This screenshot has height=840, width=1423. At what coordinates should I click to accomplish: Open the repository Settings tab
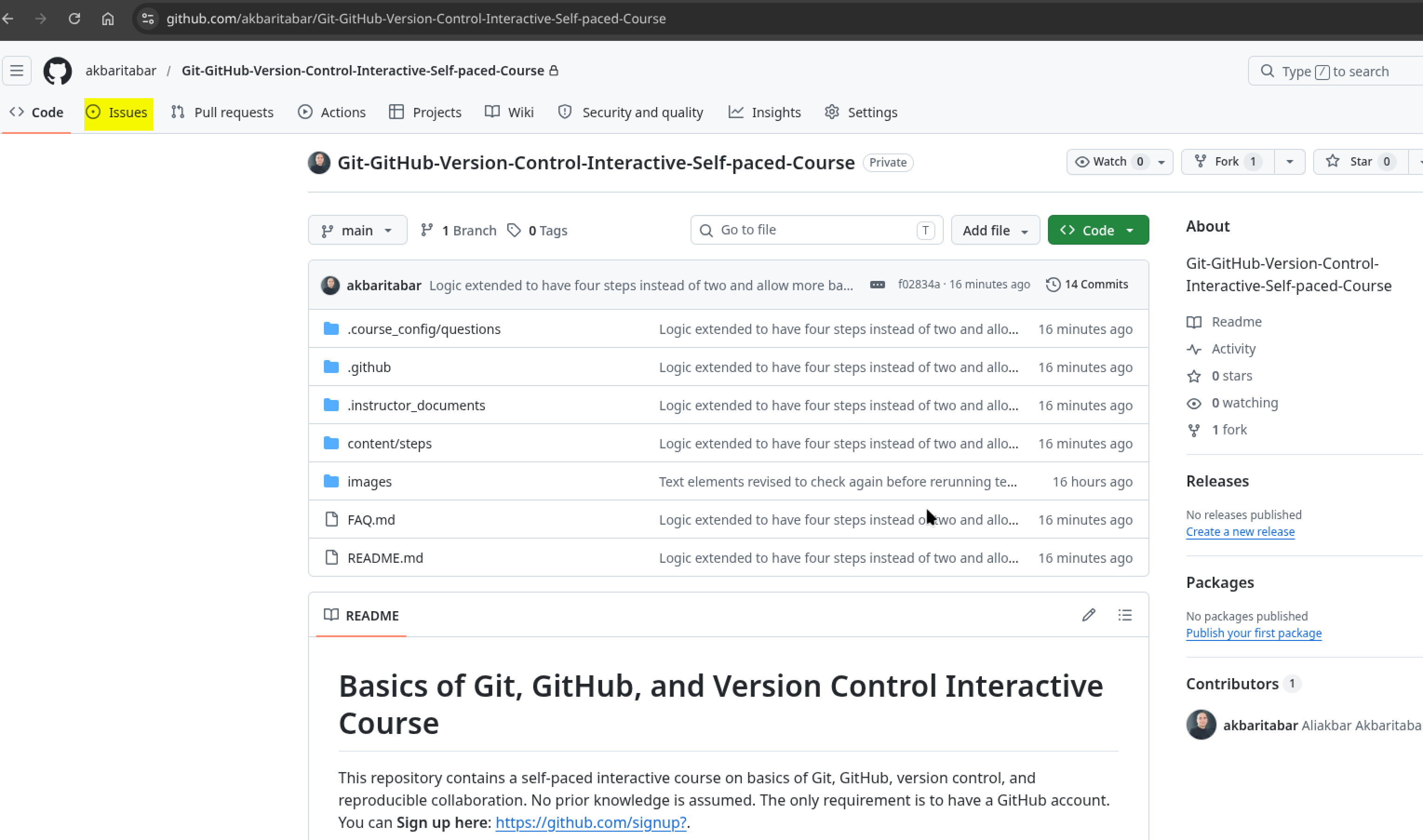861,112
